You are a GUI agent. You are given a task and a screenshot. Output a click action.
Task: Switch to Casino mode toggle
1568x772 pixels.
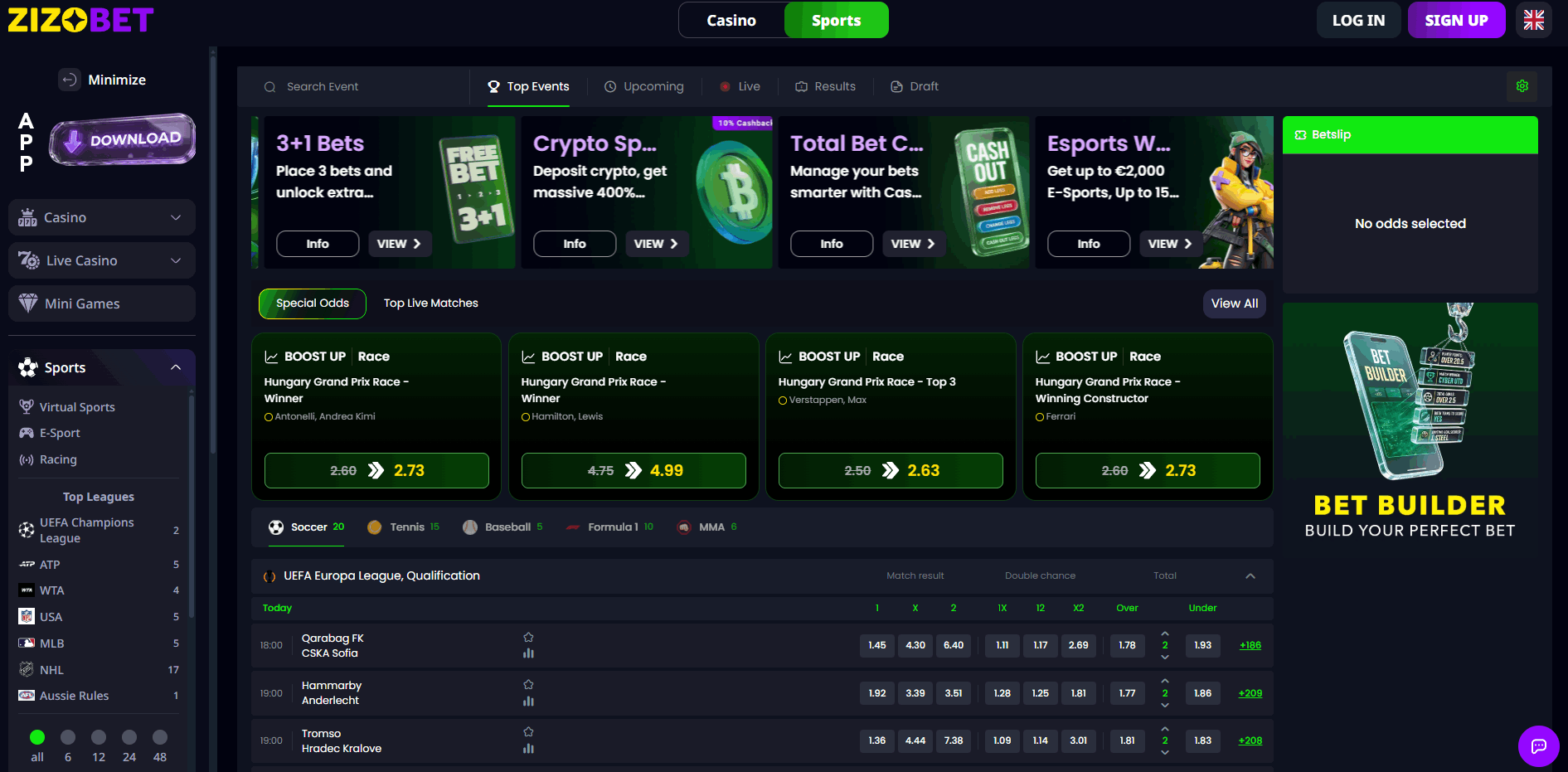click(x=731, y=20)
